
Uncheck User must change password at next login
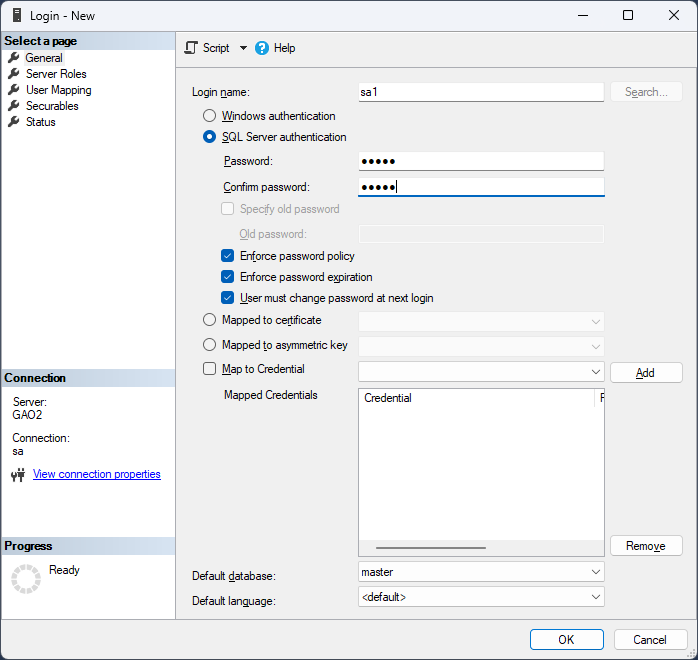[227, 297]
